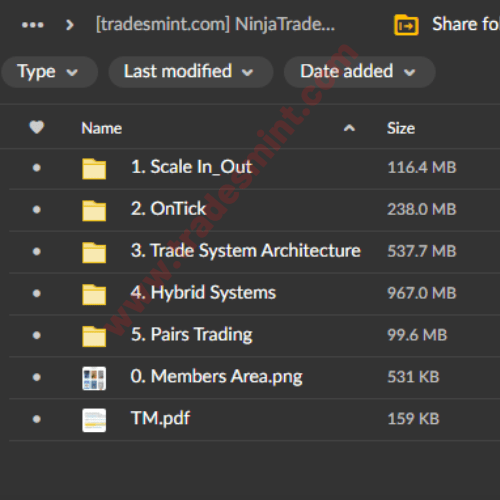Select the 2. OnTick folder name
The width and height of the screenshot is (500, 500).
(168, 209)
